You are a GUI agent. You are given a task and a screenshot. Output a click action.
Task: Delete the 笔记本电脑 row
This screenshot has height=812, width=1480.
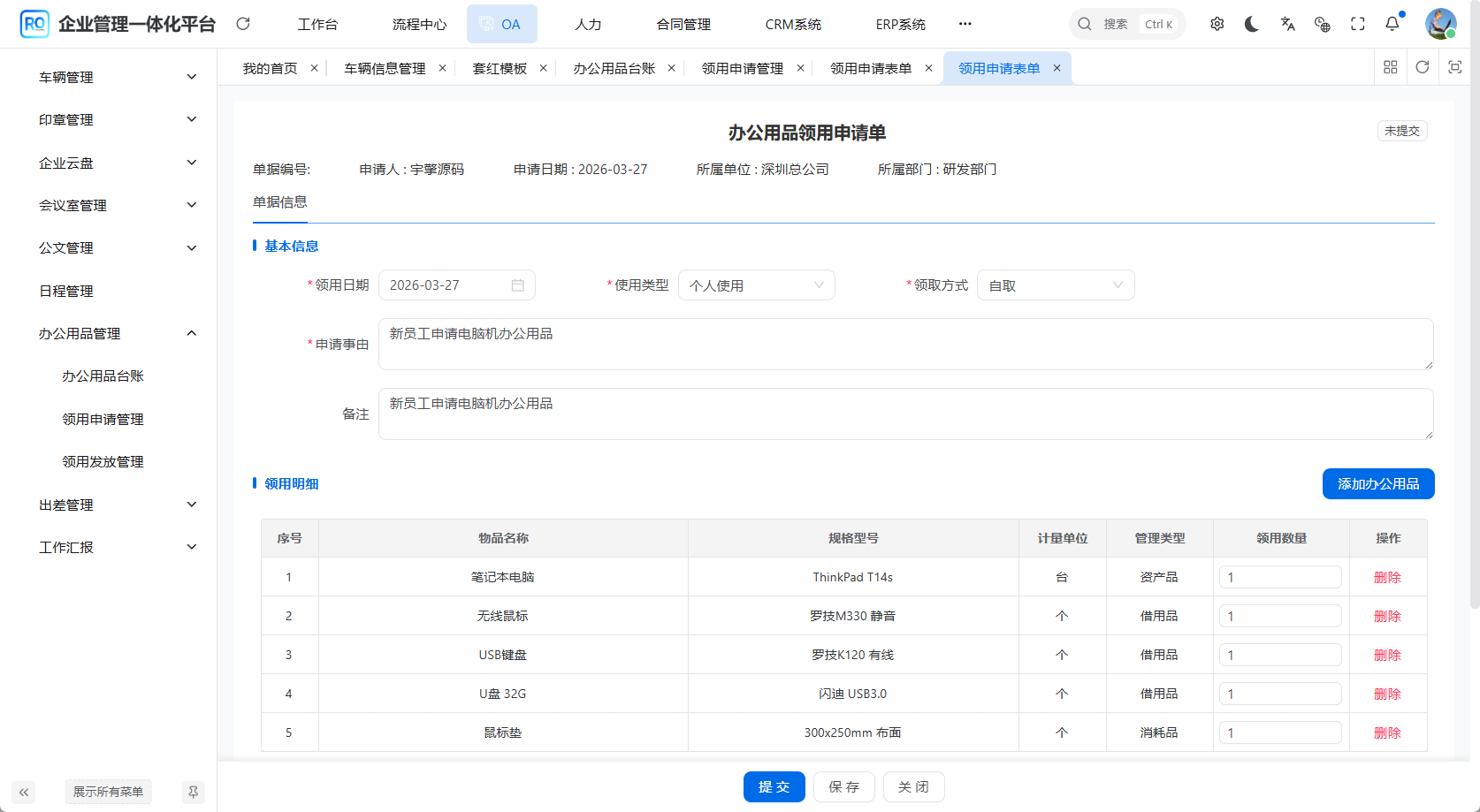pyautogui.click(x=1387, y=577)
